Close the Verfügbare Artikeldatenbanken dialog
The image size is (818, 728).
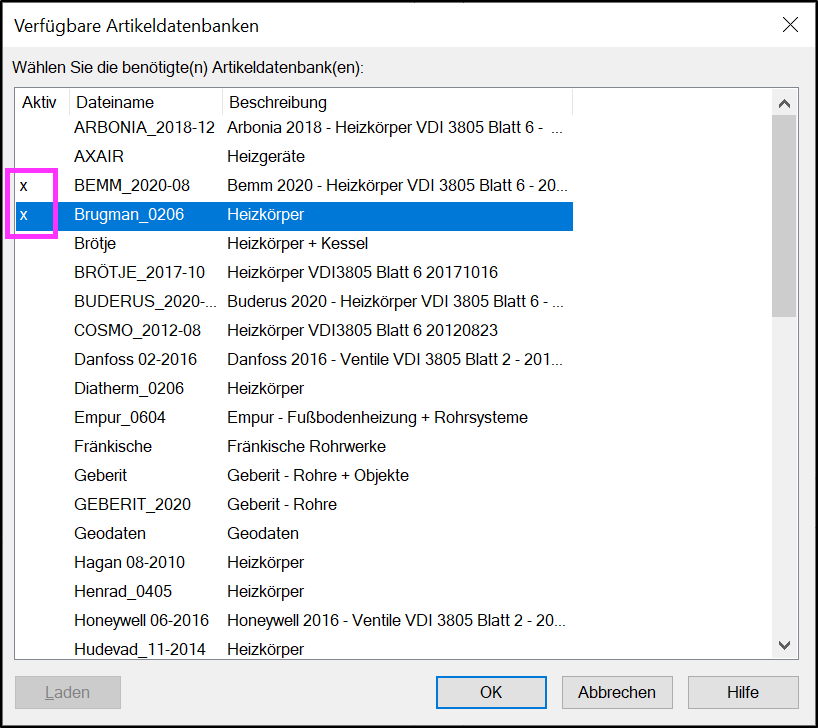[790, 25]
